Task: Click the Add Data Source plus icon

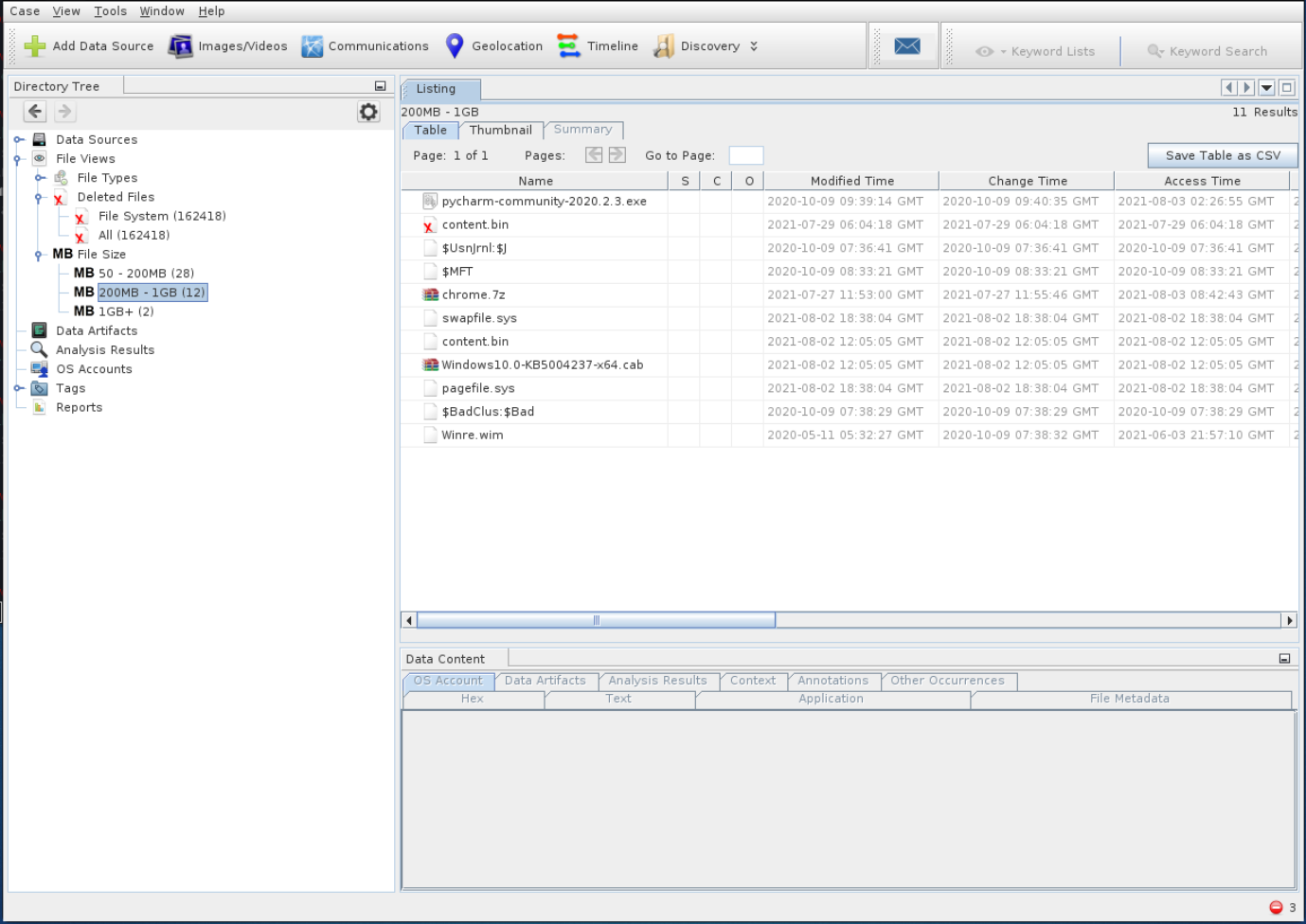Action: [35, 46]
